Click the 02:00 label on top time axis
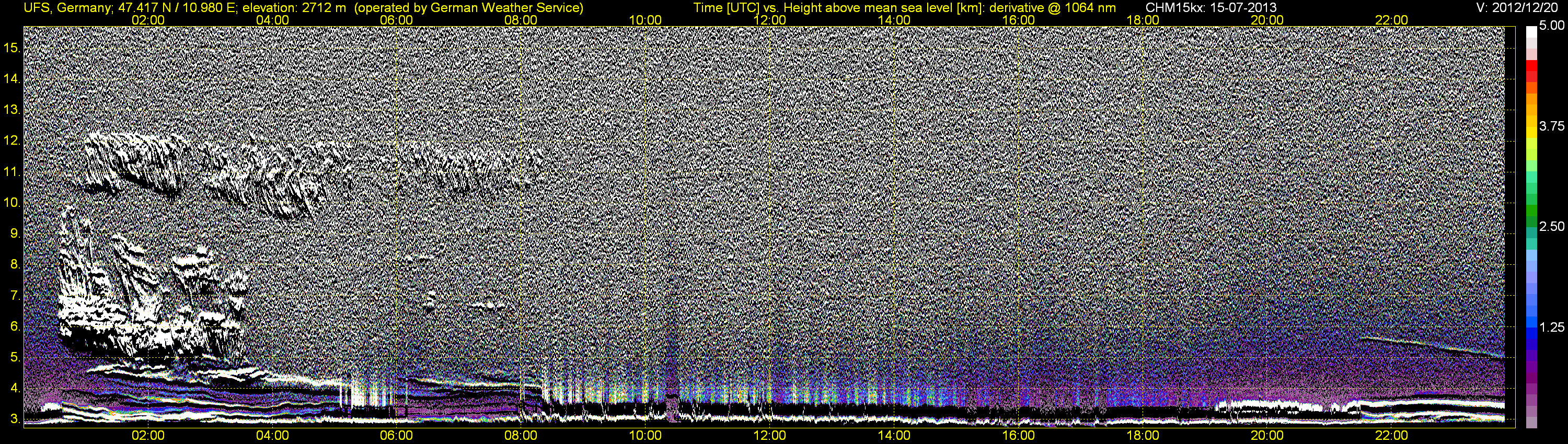The image size is (1568, 444). pos(148,20)
